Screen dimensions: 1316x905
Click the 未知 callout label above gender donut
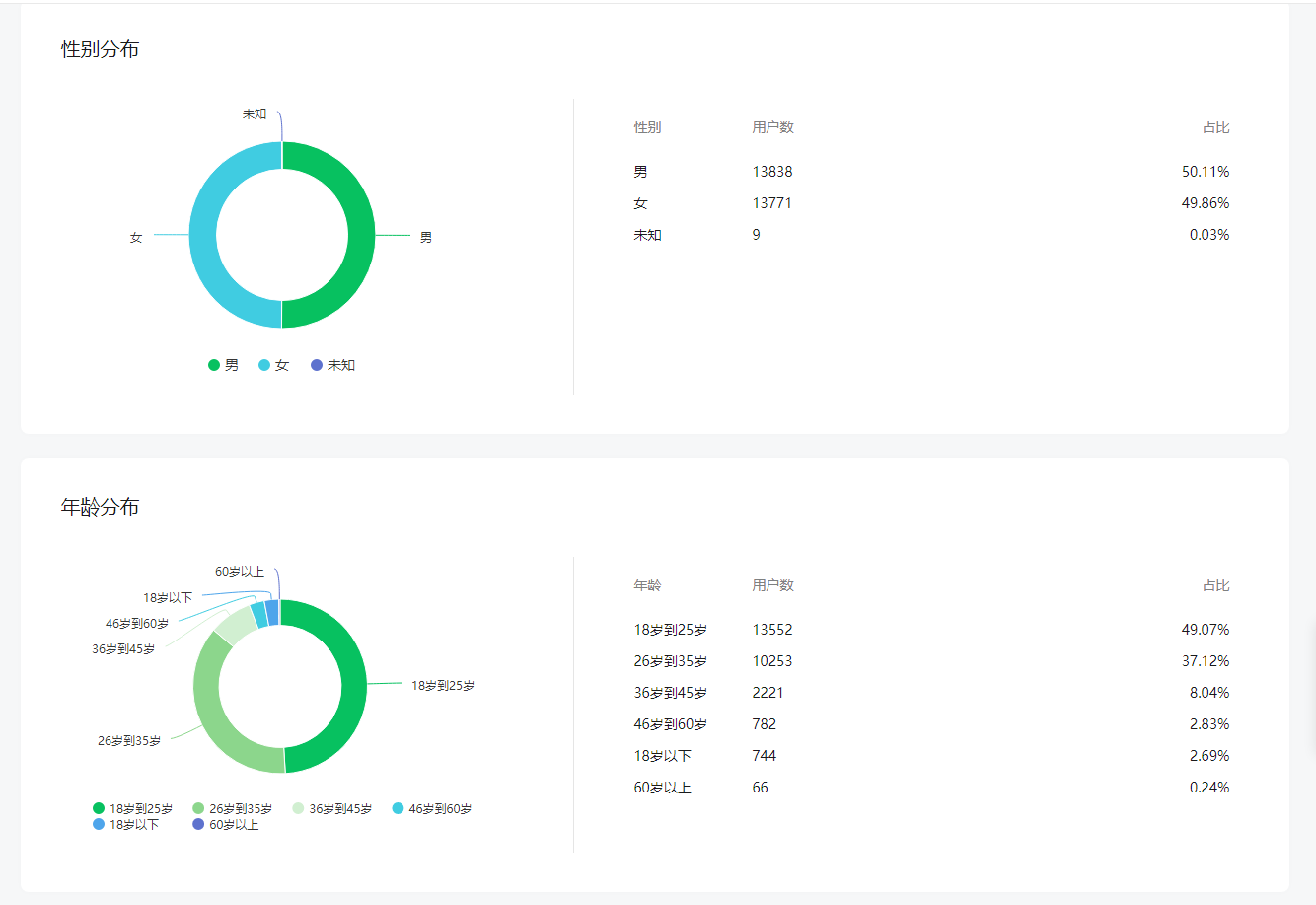[255, 114]
